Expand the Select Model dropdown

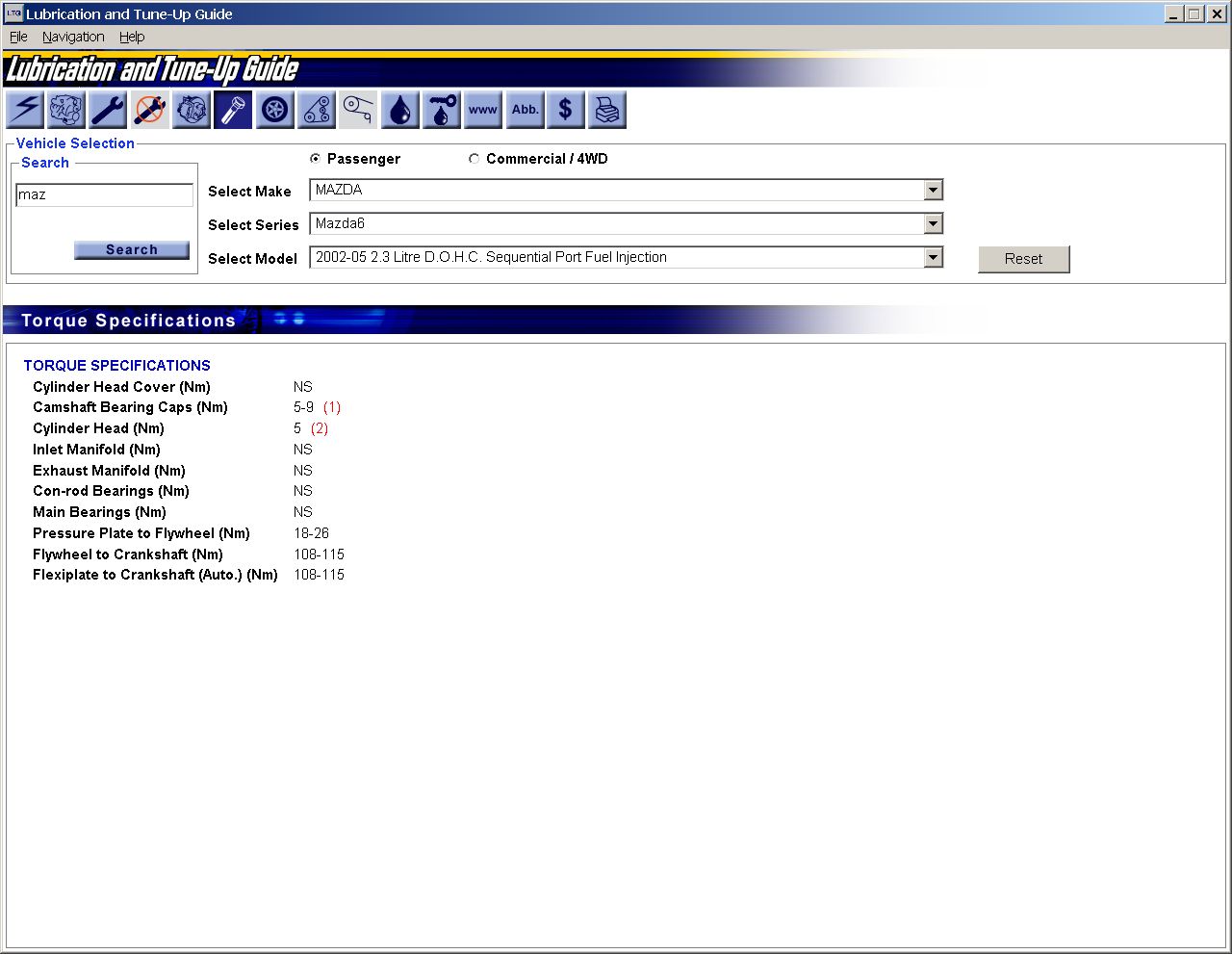click(x=932, y=258)
